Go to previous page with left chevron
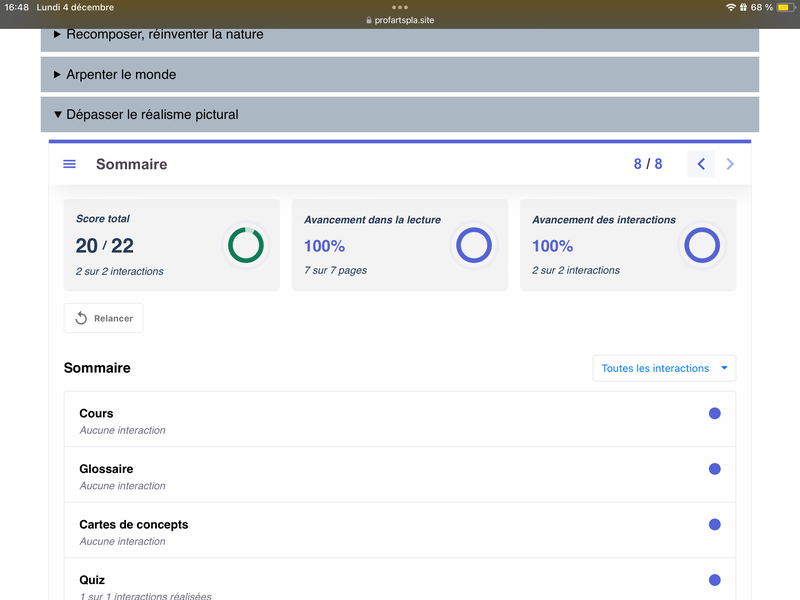The height and width of the screenshot is (600, 800). click(x=701, y=164)
